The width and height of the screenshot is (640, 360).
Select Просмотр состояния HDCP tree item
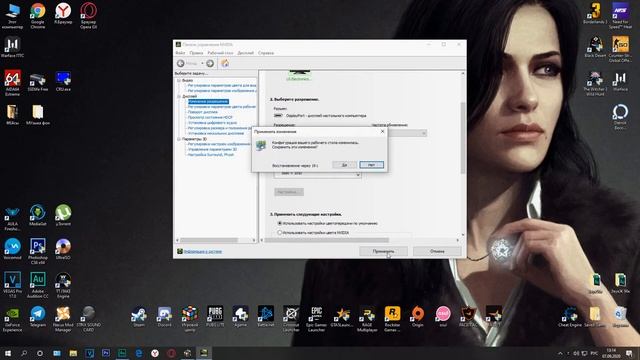pyautogui.click(x=210, y=117)
